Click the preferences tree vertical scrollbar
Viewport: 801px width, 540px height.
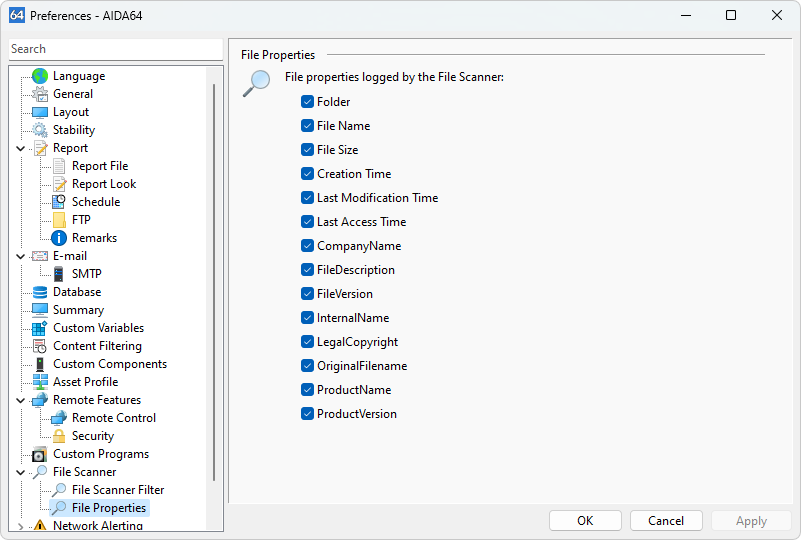(x=214, y=280)
